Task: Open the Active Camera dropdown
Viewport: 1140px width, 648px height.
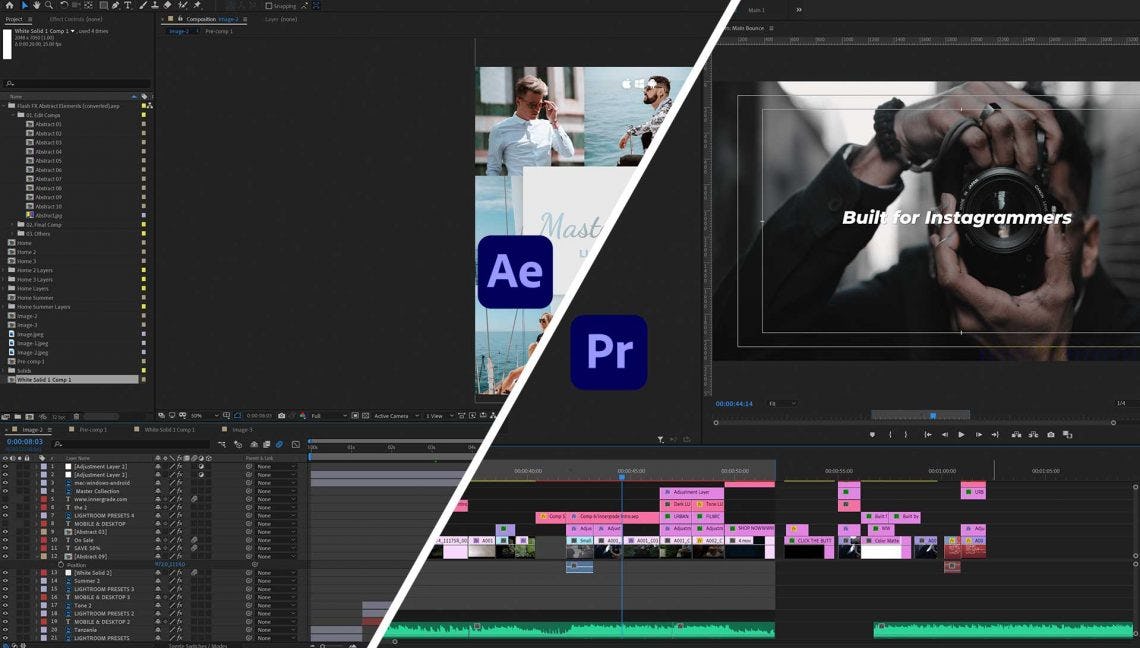Action: (393, 416)
